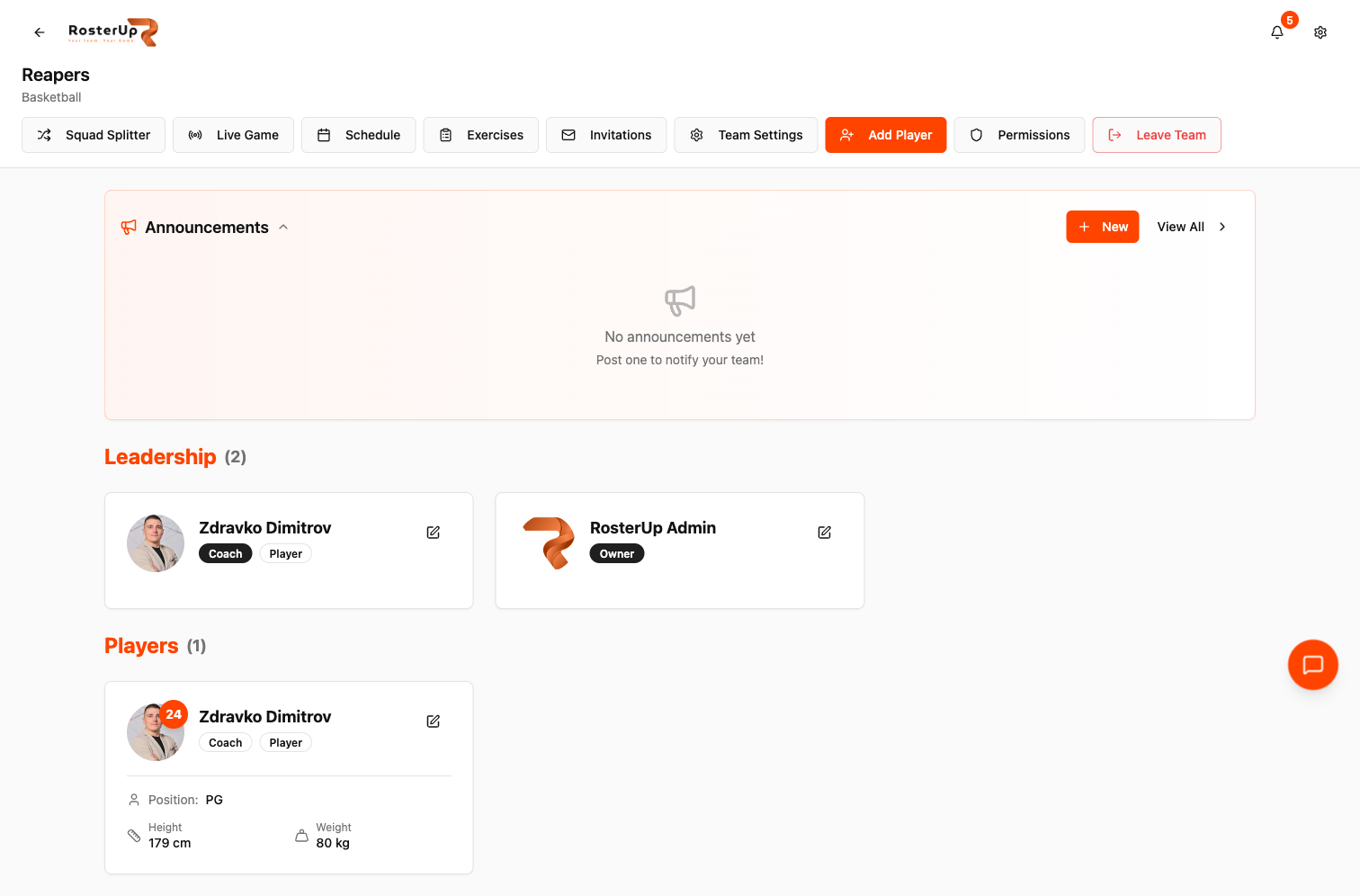The image size is (1360, 896).
Task: Click the Add Player button
Action: click(886, 135)
